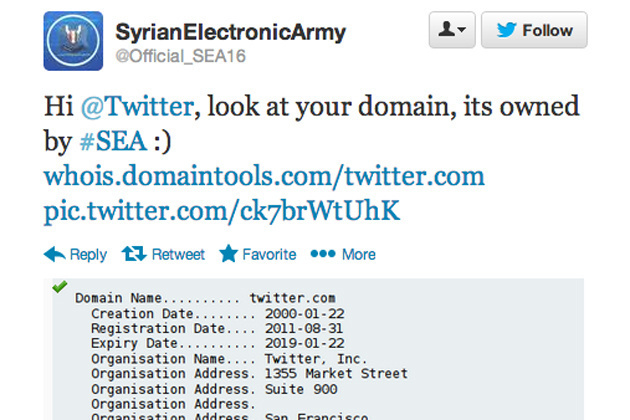Screen dimensions: 630x420
Task: Click the Retweet arrows icon
Action: pos(134,254)
